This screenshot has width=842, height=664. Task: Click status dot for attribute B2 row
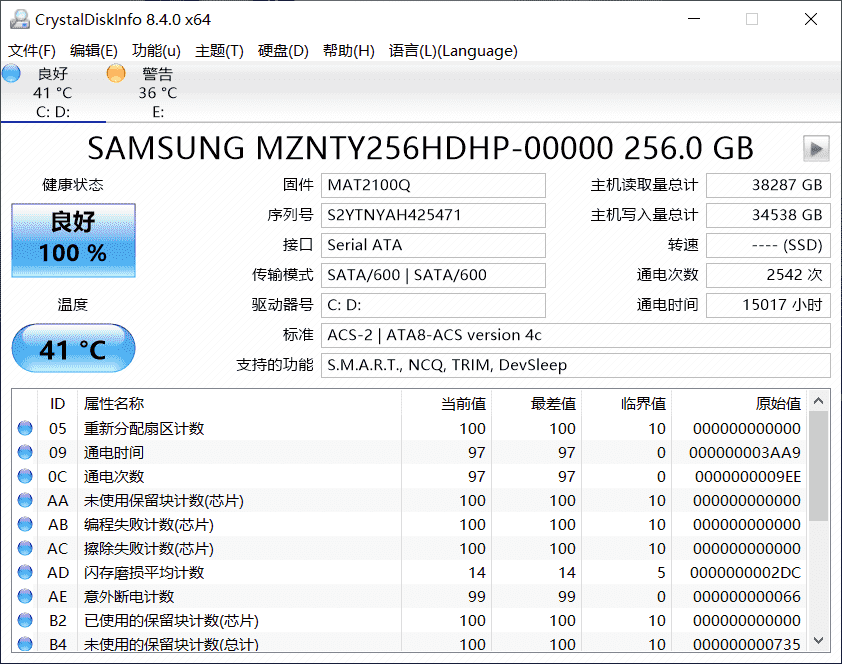pyautogui.click(x=25, y=620)
